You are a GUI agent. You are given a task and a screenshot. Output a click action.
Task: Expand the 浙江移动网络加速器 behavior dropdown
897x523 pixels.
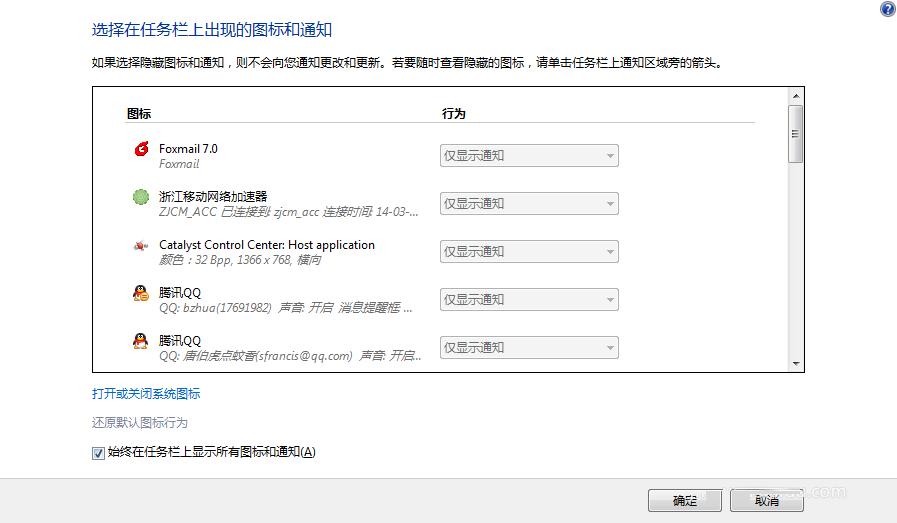coord(529,204)
